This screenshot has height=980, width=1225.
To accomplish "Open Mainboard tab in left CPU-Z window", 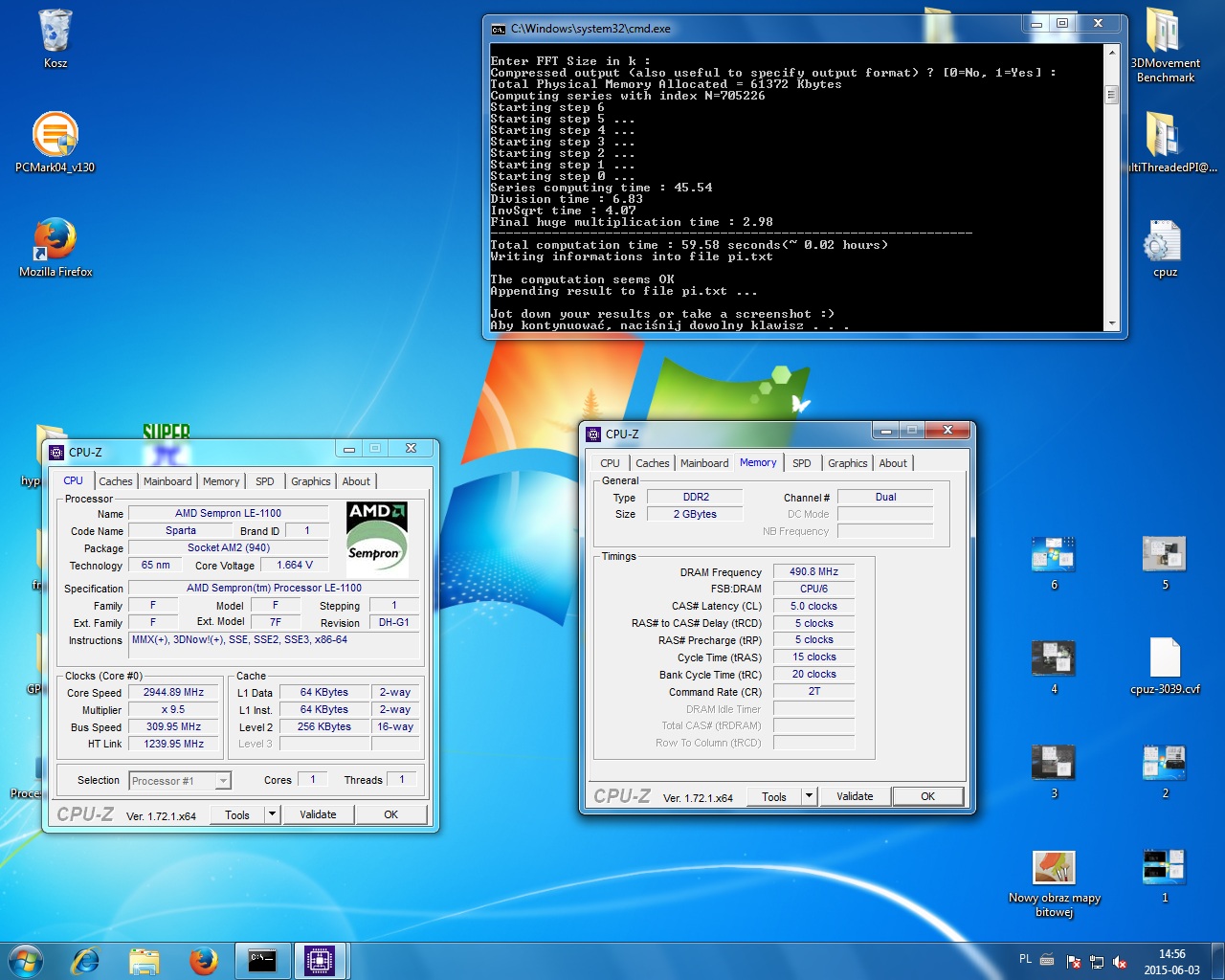I will click(x=167, y=481).
